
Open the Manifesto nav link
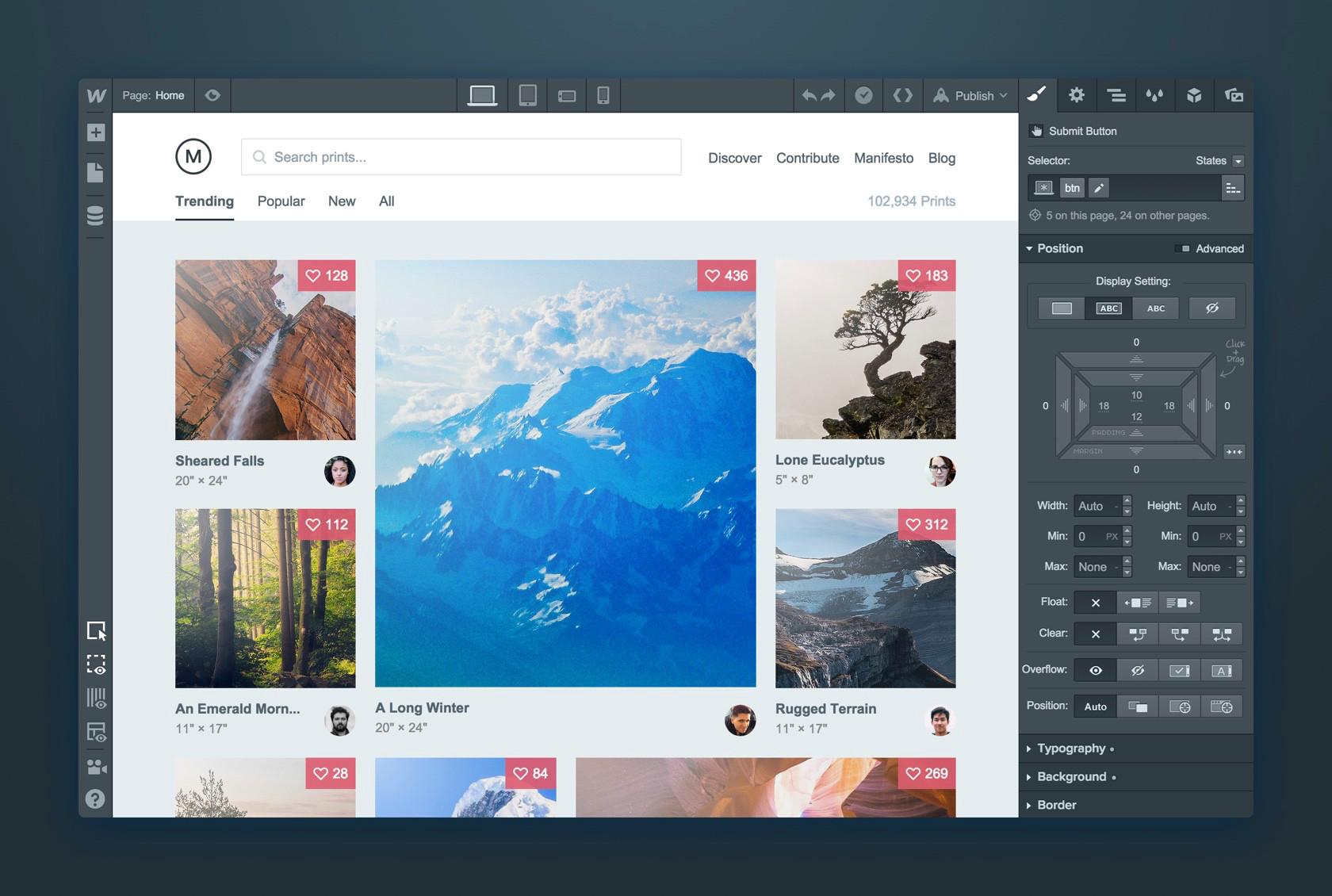[883, 158]
